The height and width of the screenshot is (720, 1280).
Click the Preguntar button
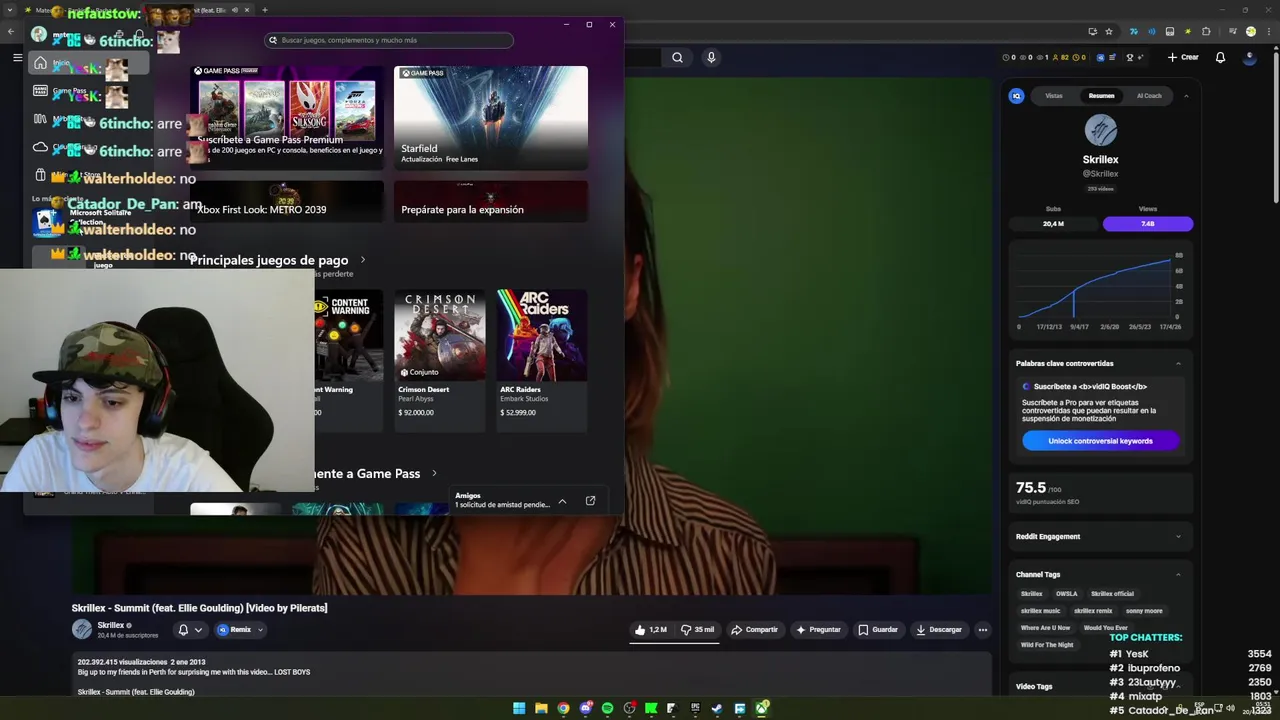(x=818, y=630)
